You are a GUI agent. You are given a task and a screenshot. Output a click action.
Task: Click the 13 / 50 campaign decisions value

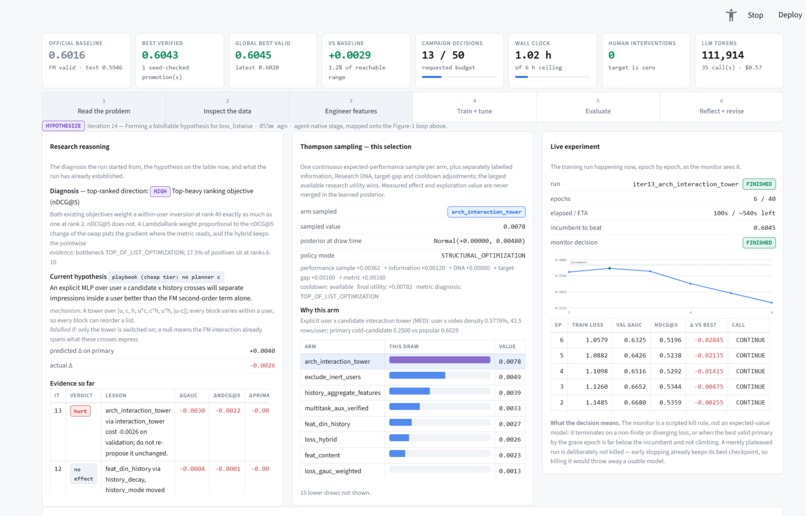pos(443,55)
